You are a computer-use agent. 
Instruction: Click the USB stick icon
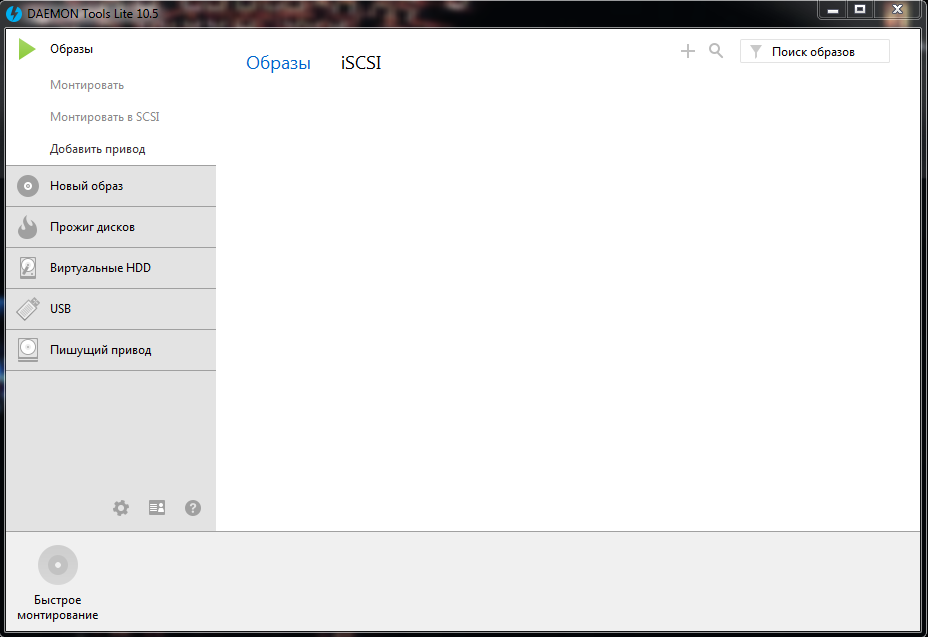click(28, 308)
